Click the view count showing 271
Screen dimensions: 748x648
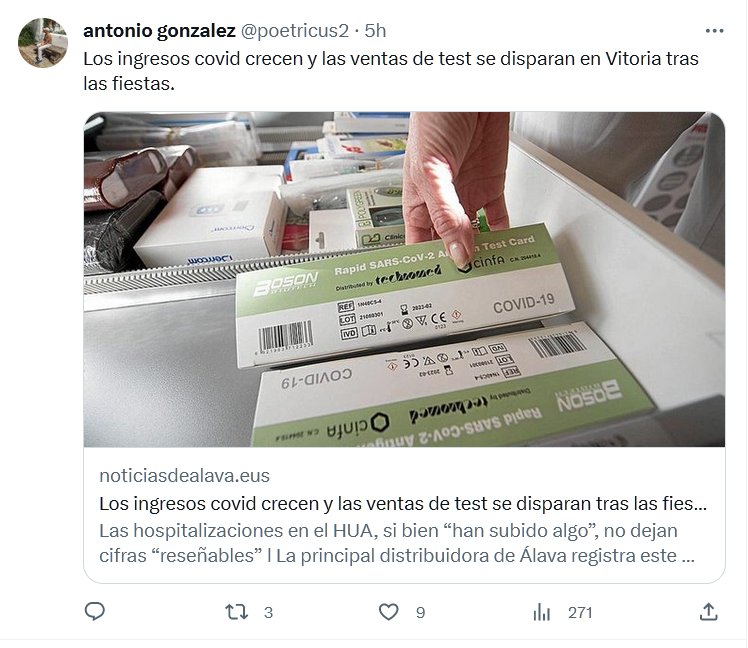pos(580,612)
